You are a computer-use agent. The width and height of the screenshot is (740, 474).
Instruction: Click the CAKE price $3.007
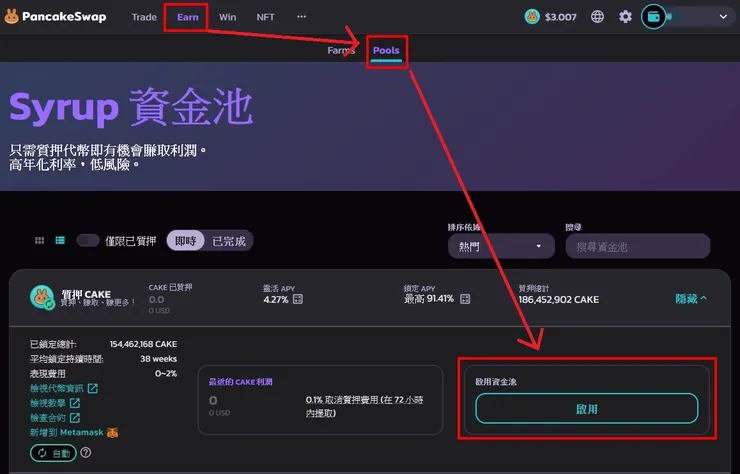click(x=560, y=17)
